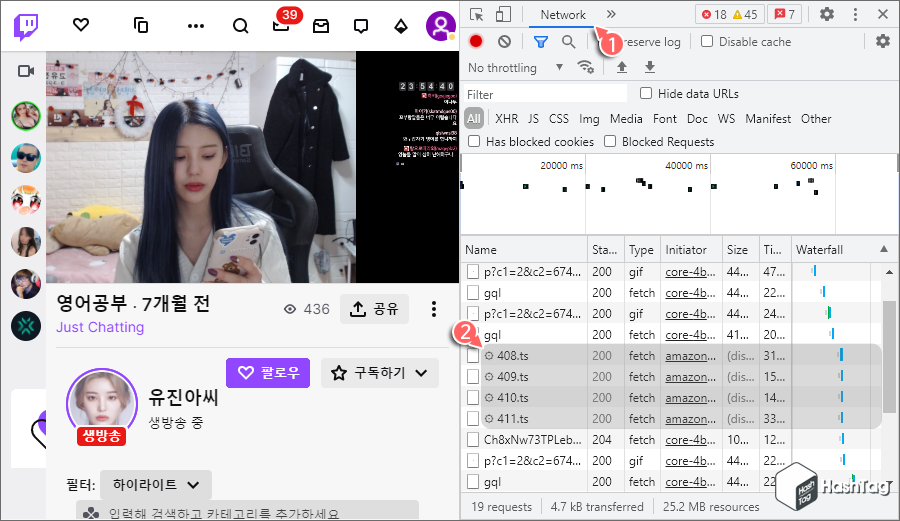Open network conditions wifi icon

(585, 67)
